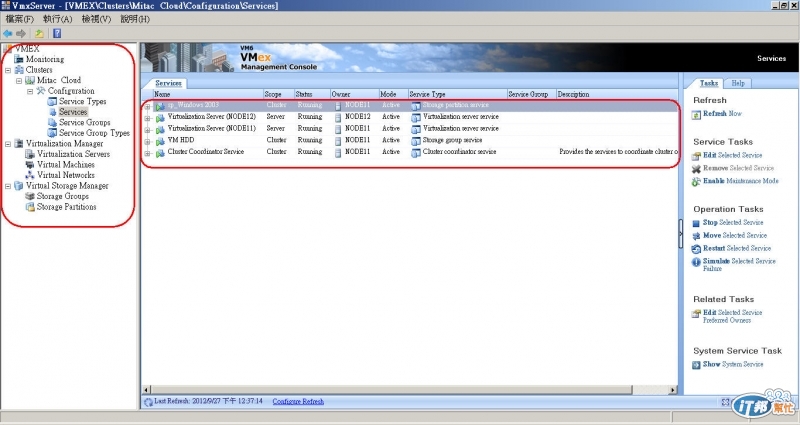800x425 pixels.
Task: Collapse the Clusters tree node
Action: pos(8,70)
